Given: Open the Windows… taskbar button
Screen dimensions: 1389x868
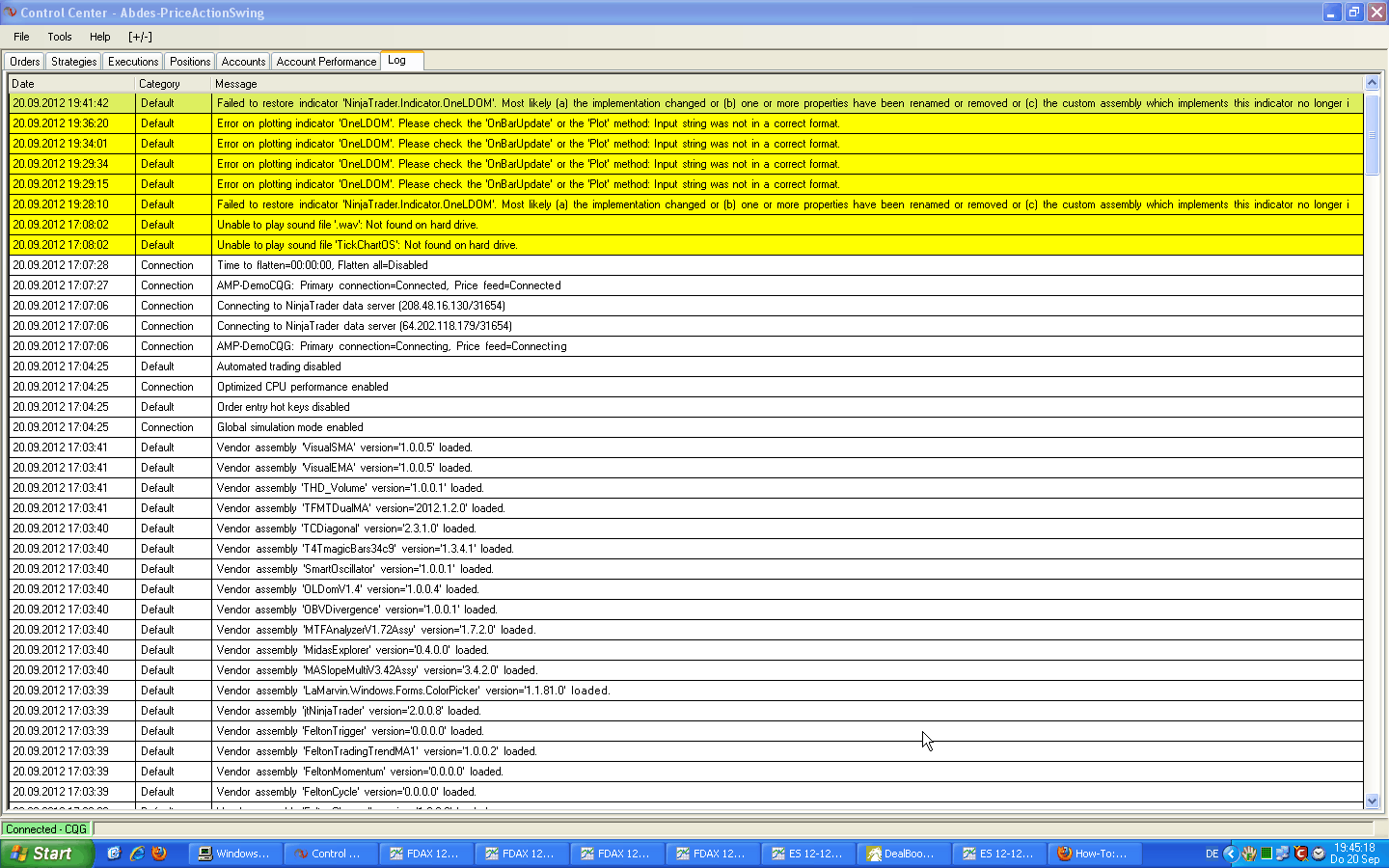Looking at the screenshot, I should pos(235,854).
